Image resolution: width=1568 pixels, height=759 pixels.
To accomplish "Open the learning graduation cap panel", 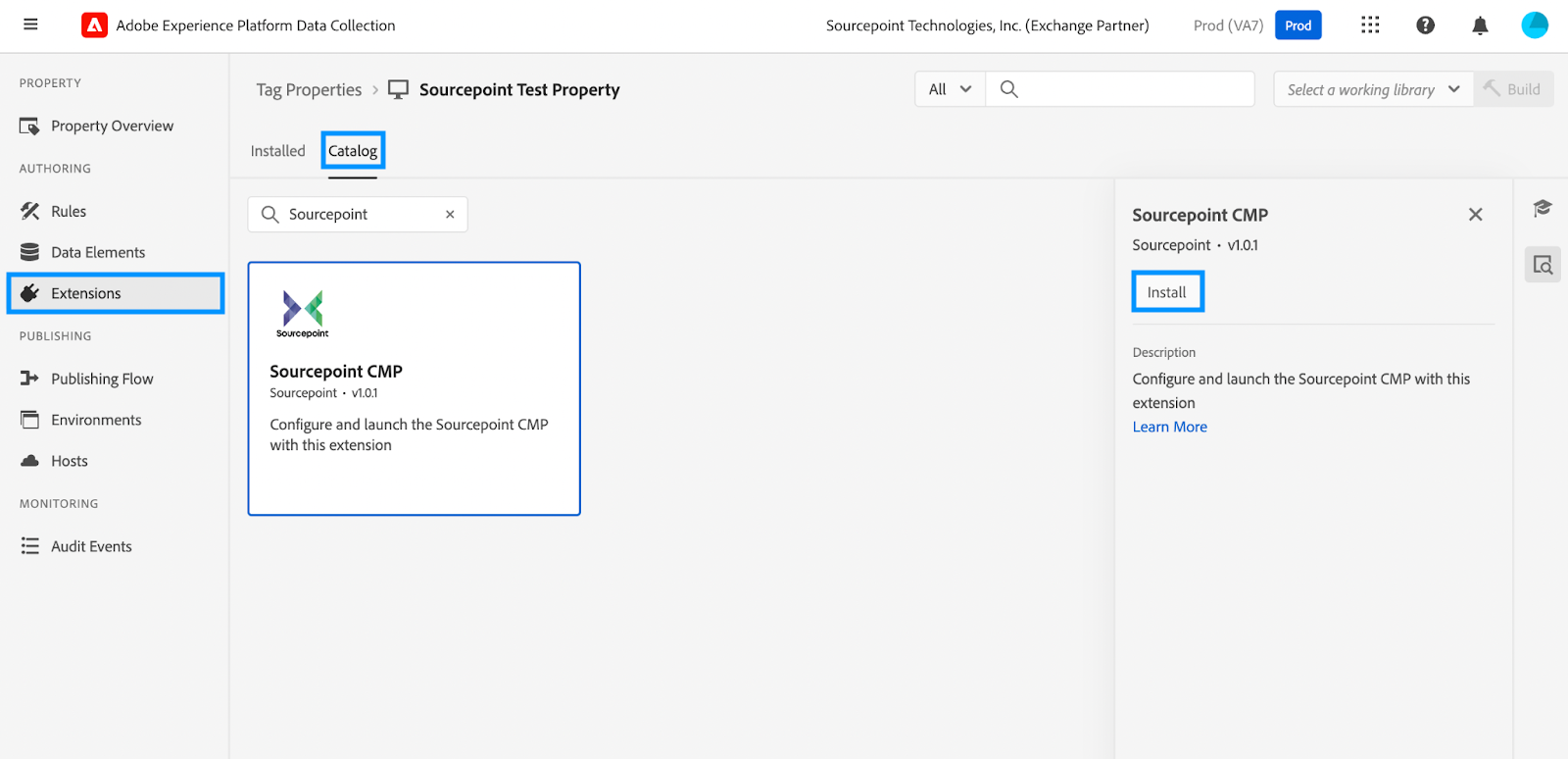I will click(x=1543, y=208).
